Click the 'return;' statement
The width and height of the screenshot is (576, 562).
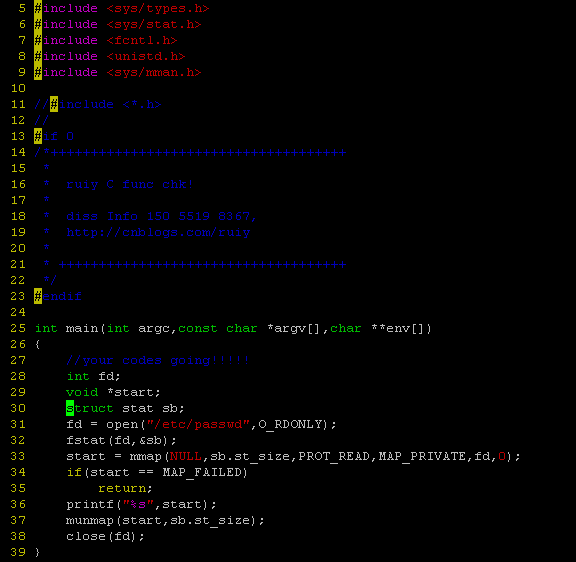pos(125,488)
